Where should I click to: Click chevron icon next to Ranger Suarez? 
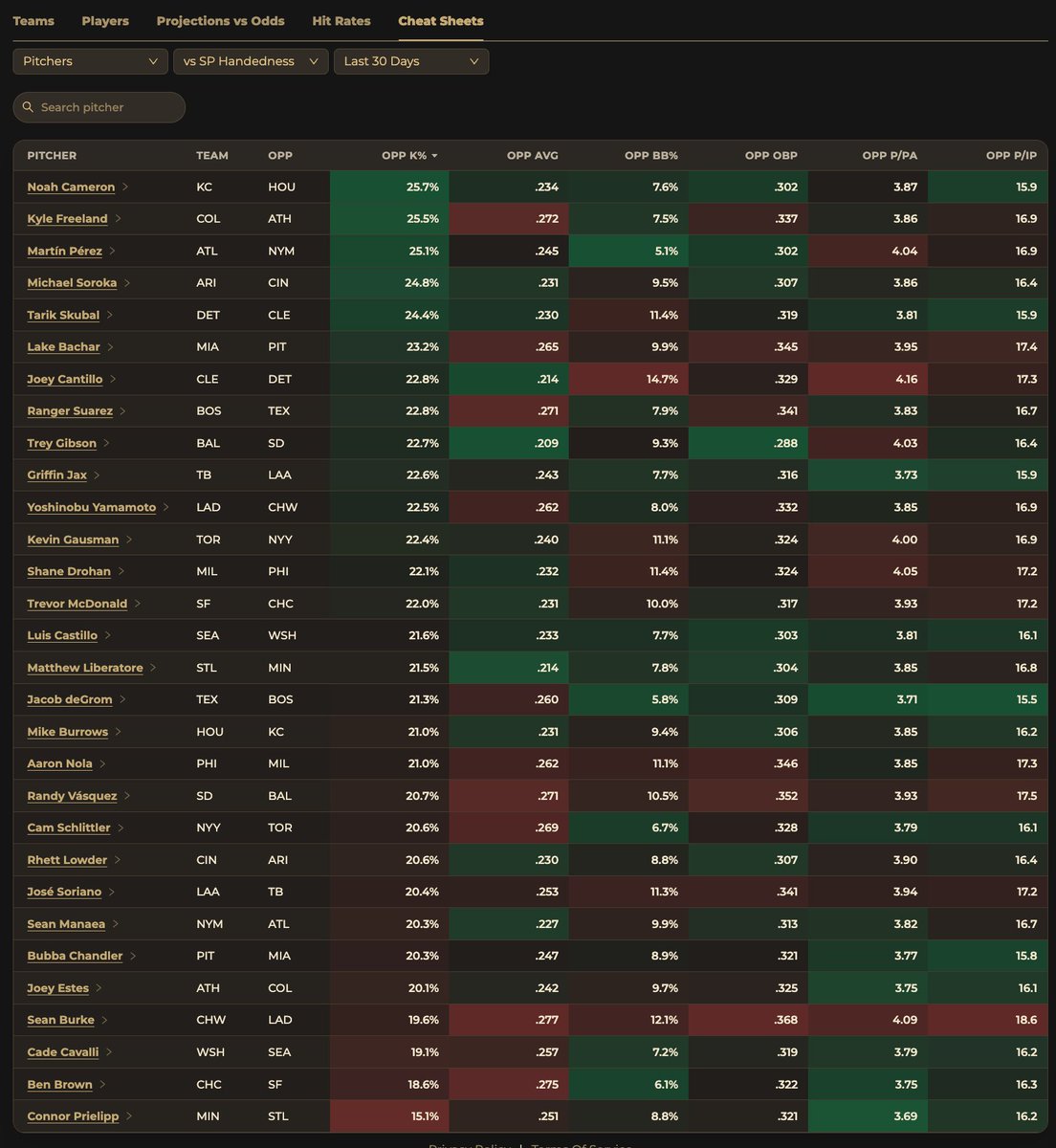[123, 410]
